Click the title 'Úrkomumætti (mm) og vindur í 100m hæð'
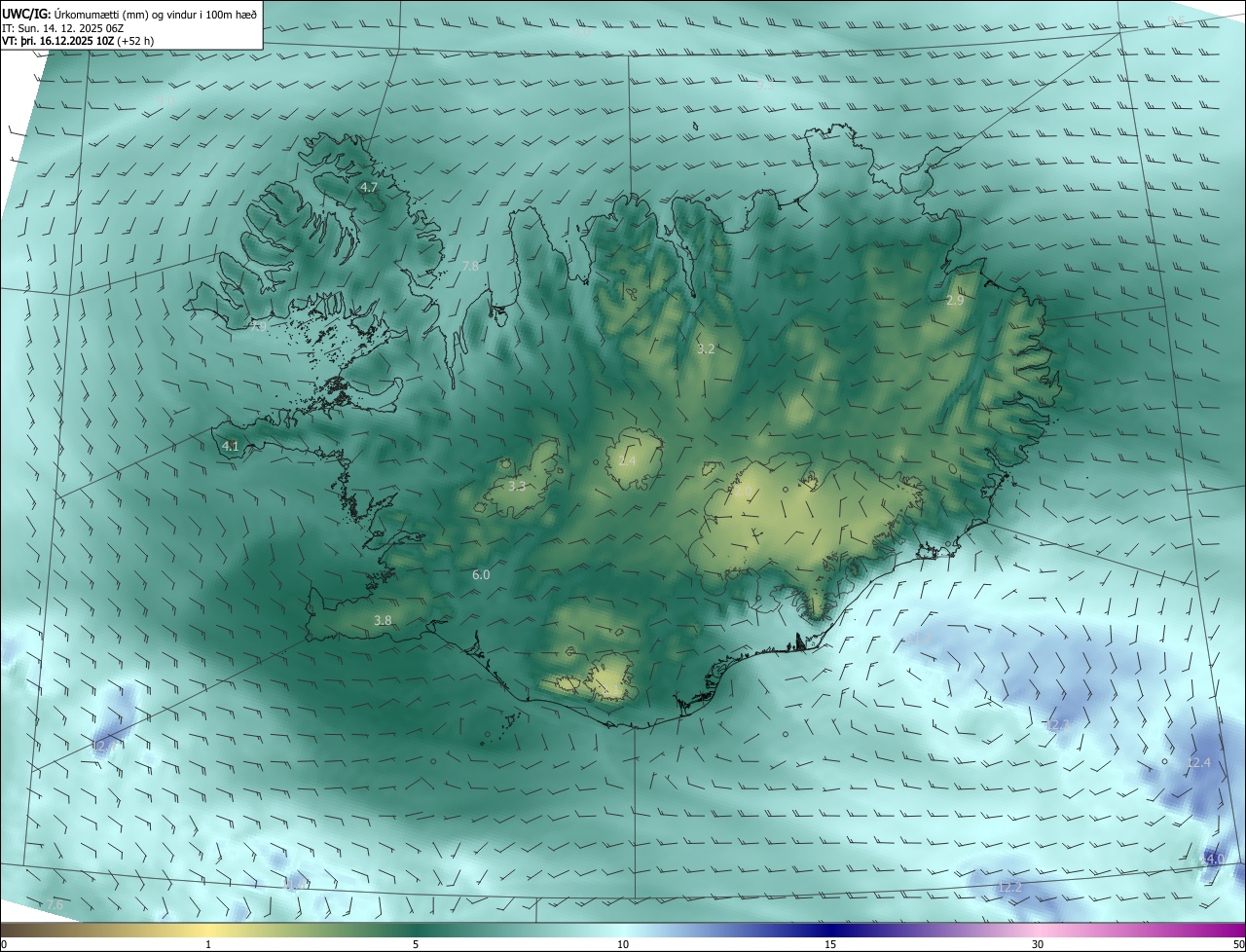 pos(155,14)
